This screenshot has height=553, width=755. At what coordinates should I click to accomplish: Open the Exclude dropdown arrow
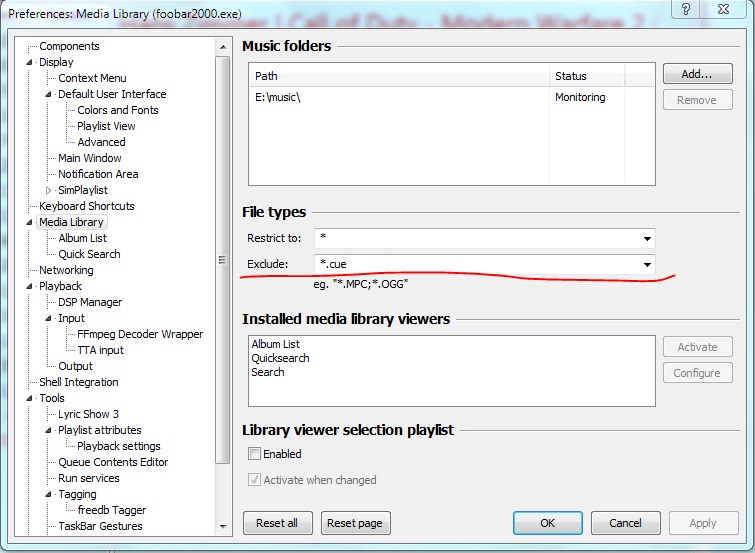pyautogui.click(x=647, y=265)
